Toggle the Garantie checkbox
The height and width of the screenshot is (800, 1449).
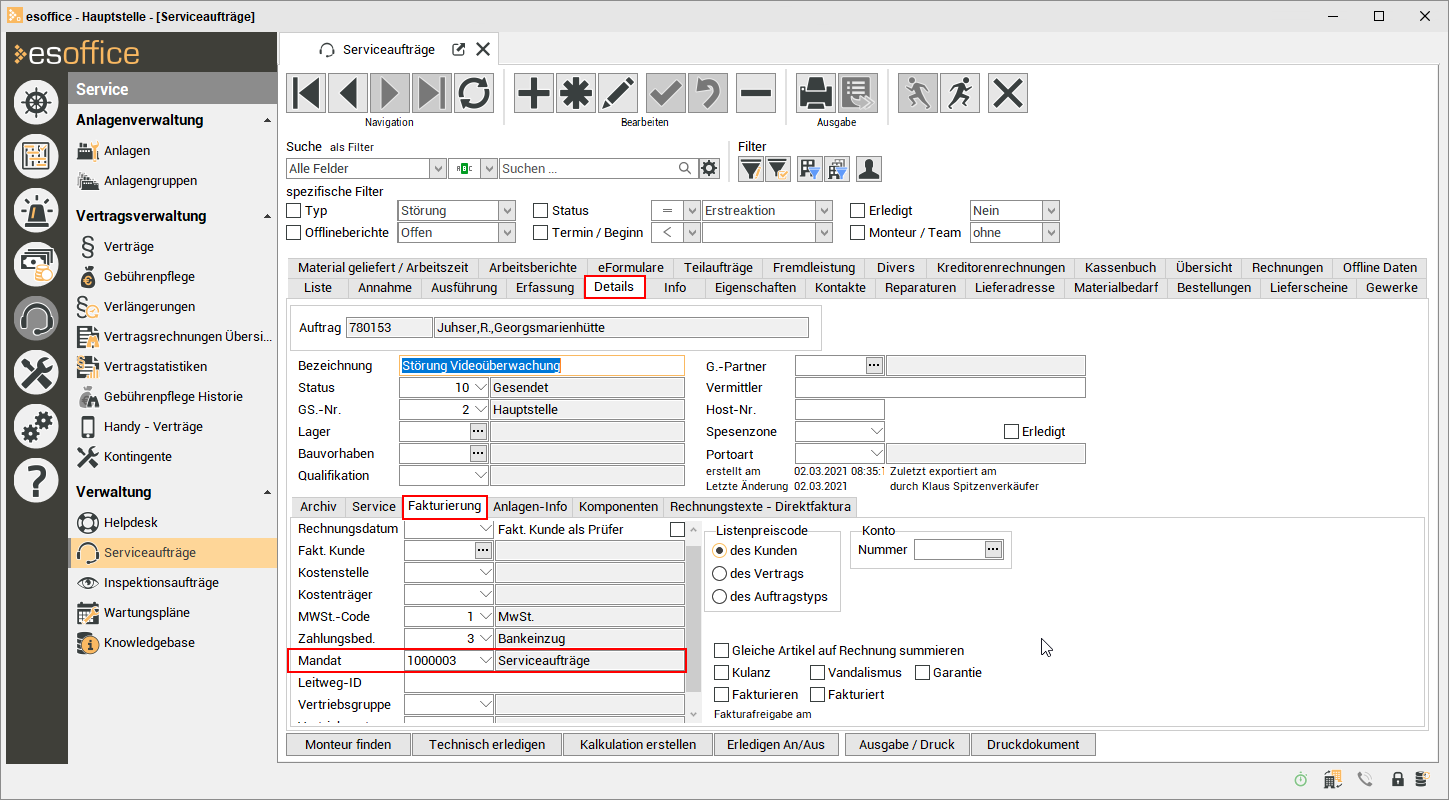coord(923,673)
